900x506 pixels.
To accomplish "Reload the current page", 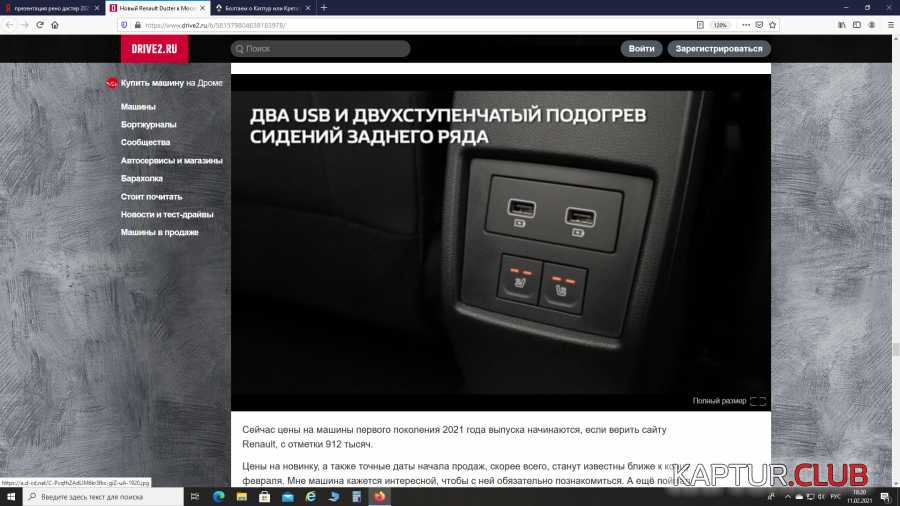I will pyautogui.click(x=40, y=25).
